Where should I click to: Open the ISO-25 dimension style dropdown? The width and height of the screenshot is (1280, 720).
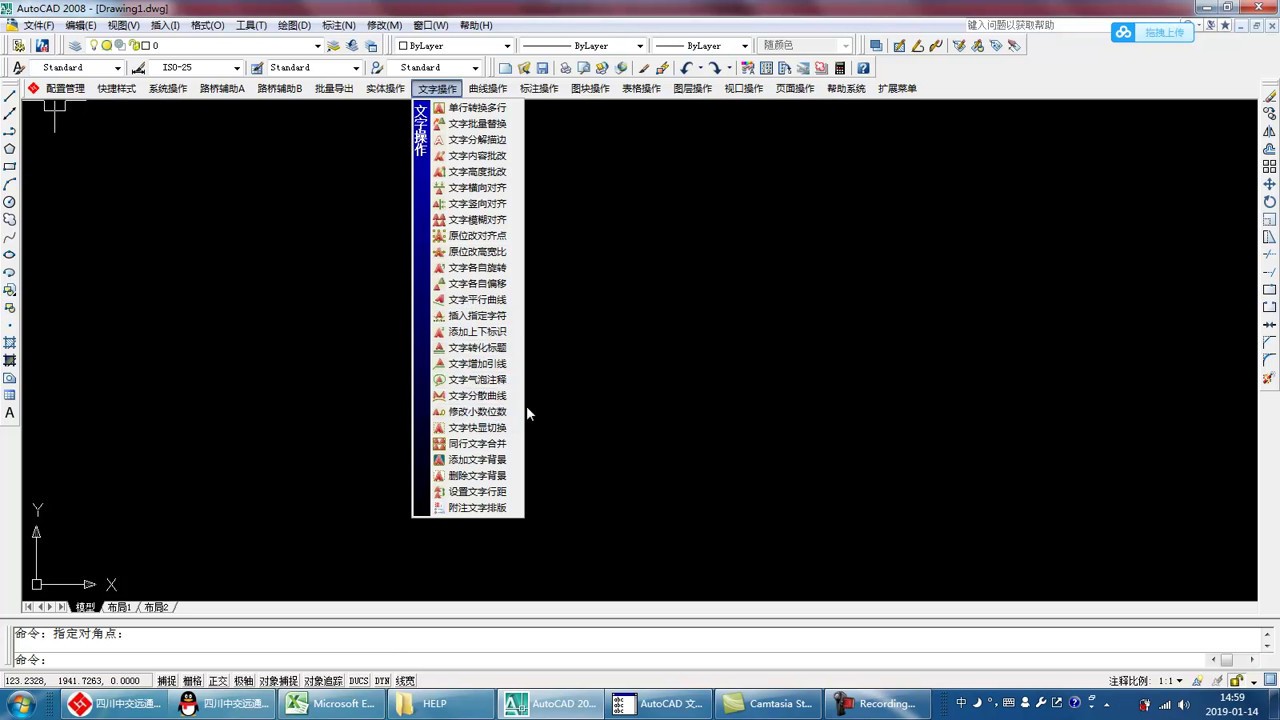(x=195, y=68)
